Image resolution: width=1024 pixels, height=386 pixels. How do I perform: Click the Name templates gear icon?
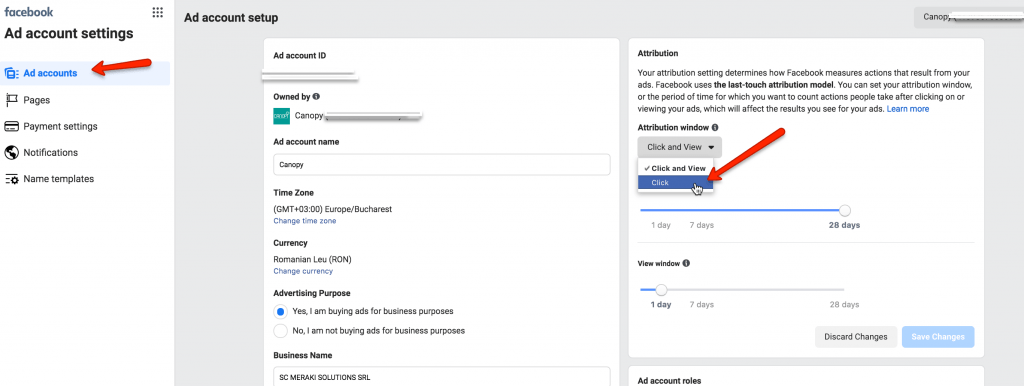coord(12,179)
